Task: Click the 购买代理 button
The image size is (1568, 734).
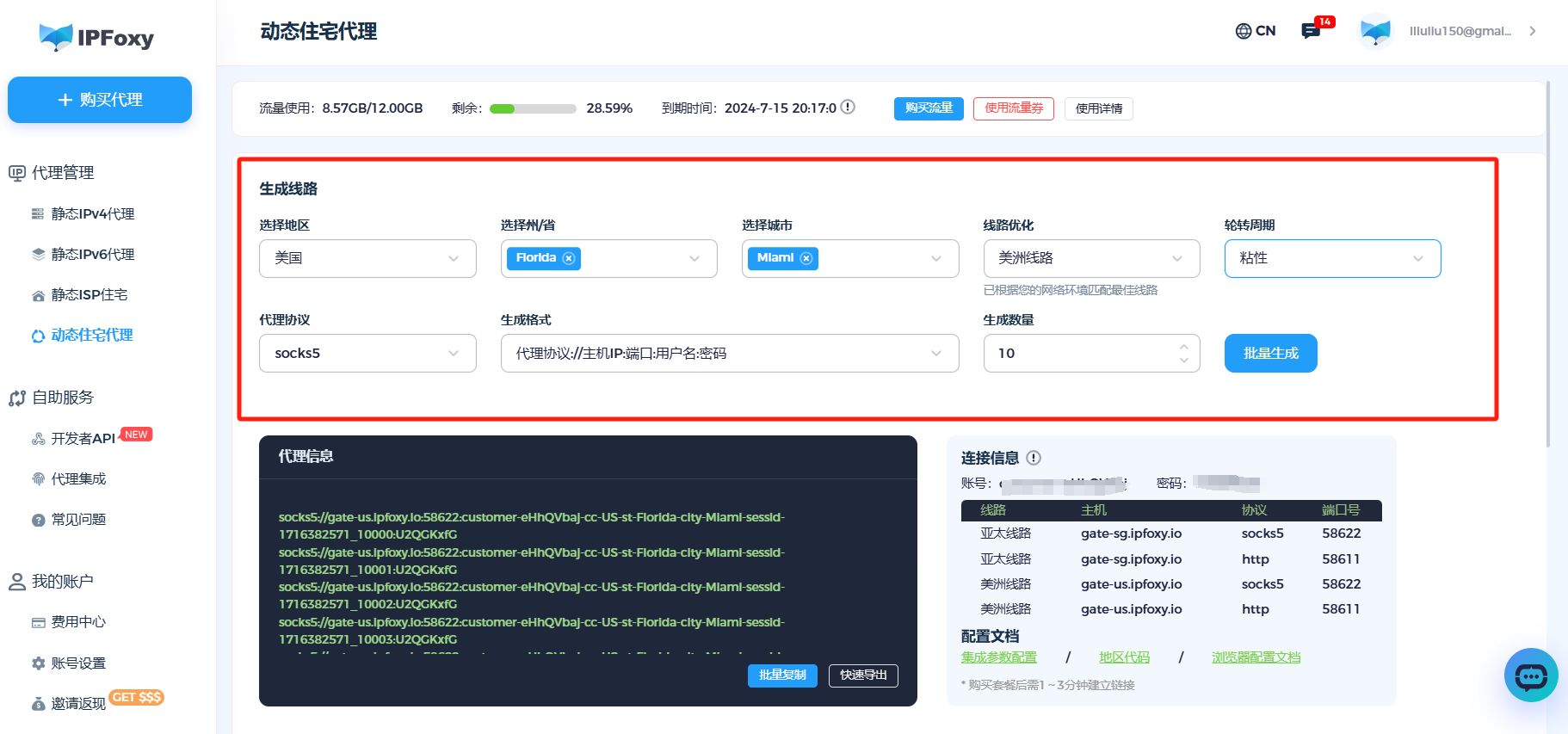Action: click(x=100, y=100)
